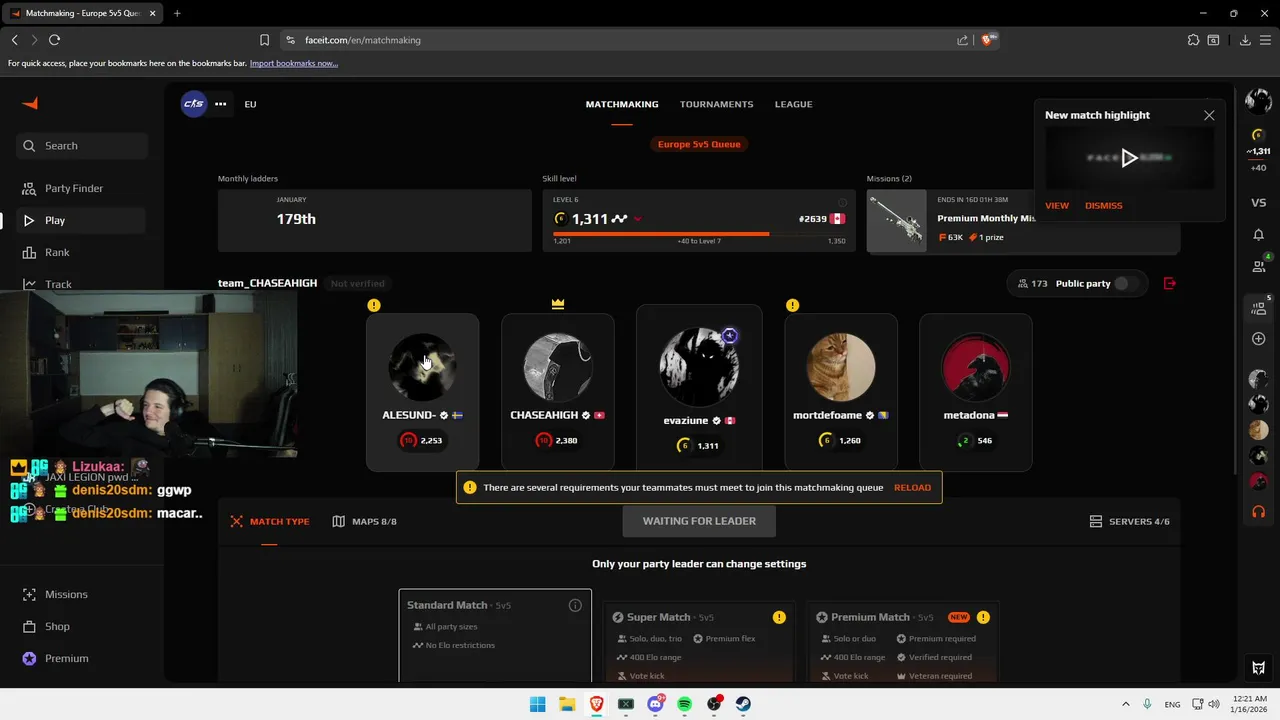
Task: Open Spotify from the taskbar
Action: click(685, 704)
